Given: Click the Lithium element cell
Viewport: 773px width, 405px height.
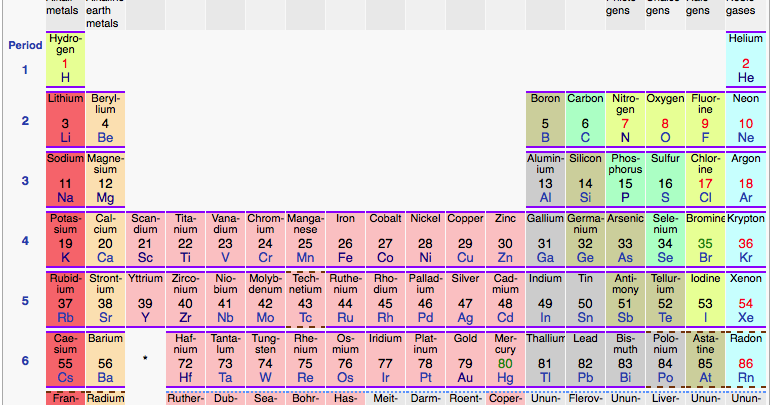Looking at the screenshot, I should click(66, 119).
